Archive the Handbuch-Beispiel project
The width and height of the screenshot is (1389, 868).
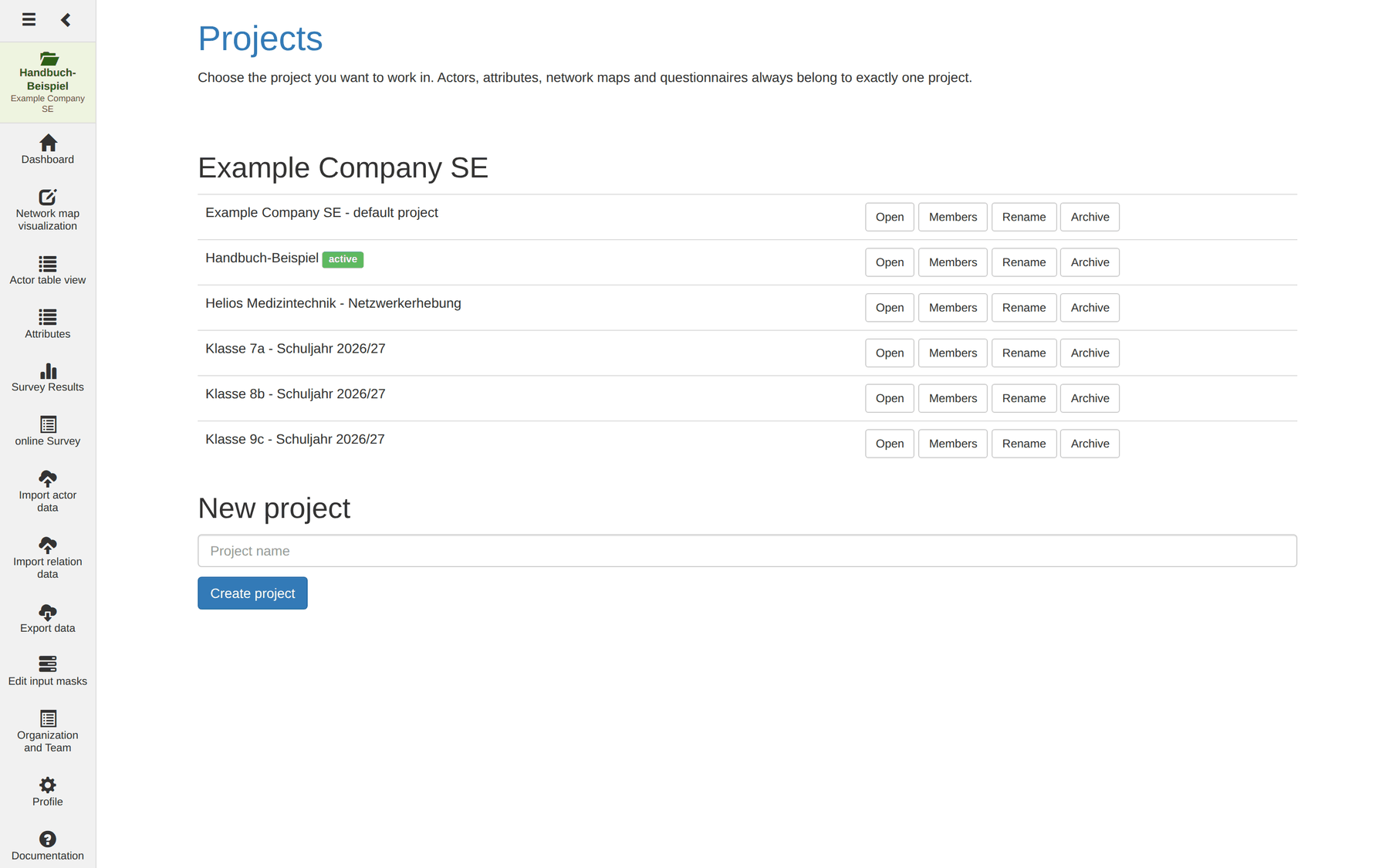coord(1090,262)
